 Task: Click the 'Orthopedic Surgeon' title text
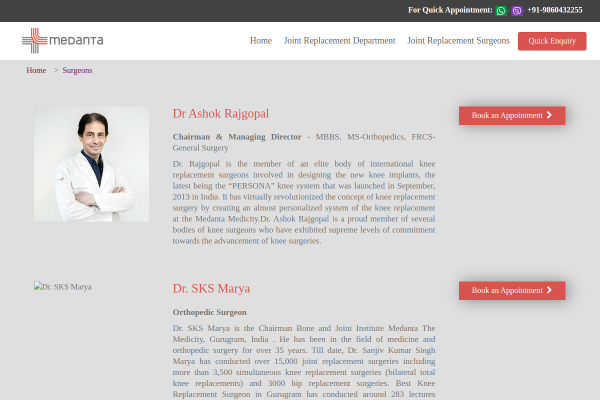(x=210, y=312)
